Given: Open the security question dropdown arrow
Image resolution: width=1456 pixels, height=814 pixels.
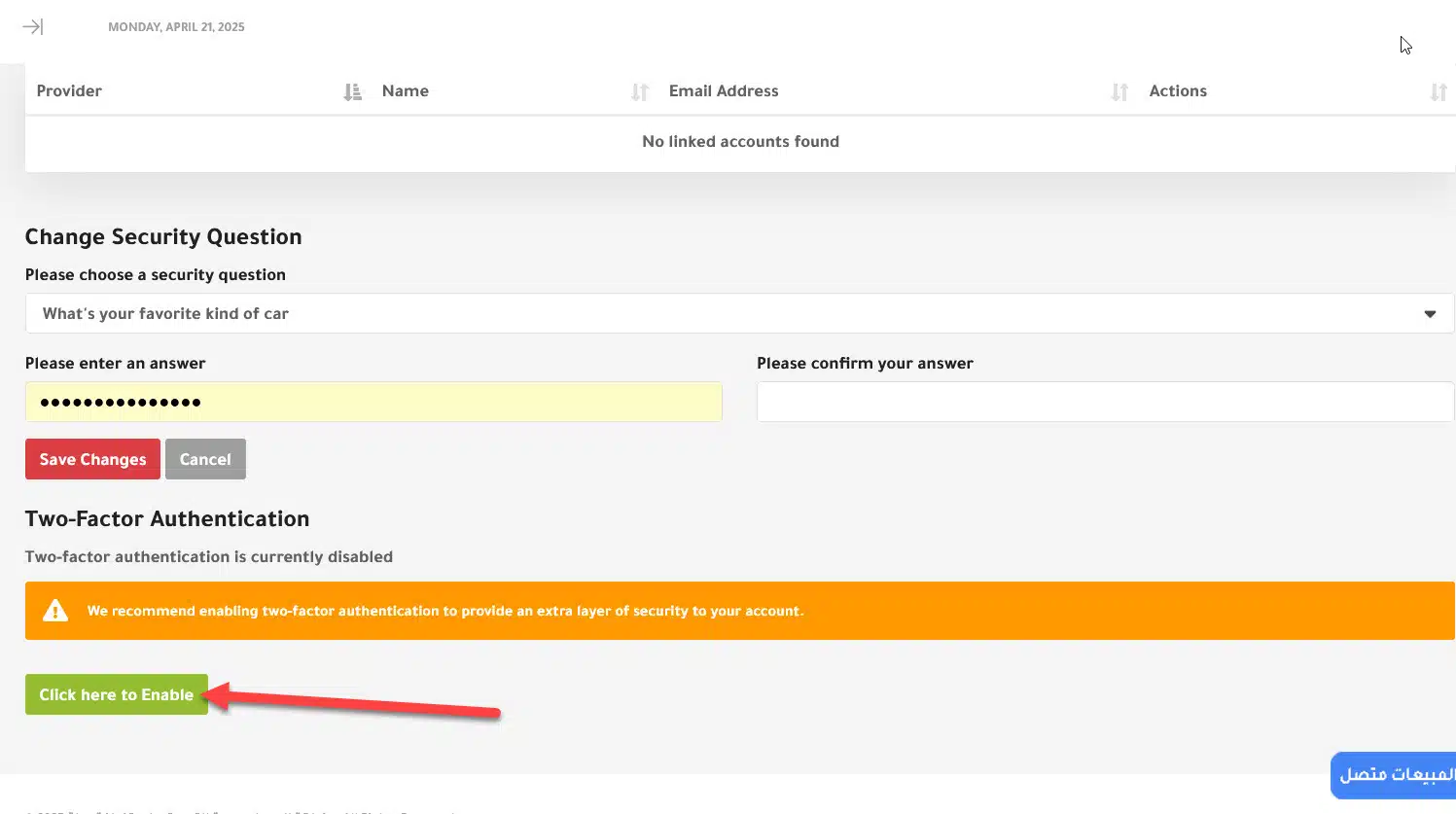Looking at the screenshot, I should (1430, 314).
